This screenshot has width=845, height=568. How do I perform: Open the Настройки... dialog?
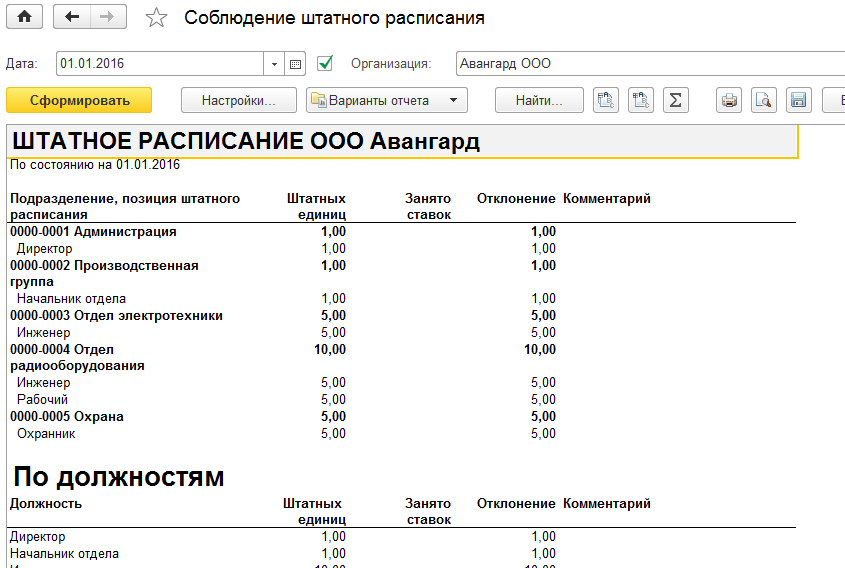click(239, 100)
